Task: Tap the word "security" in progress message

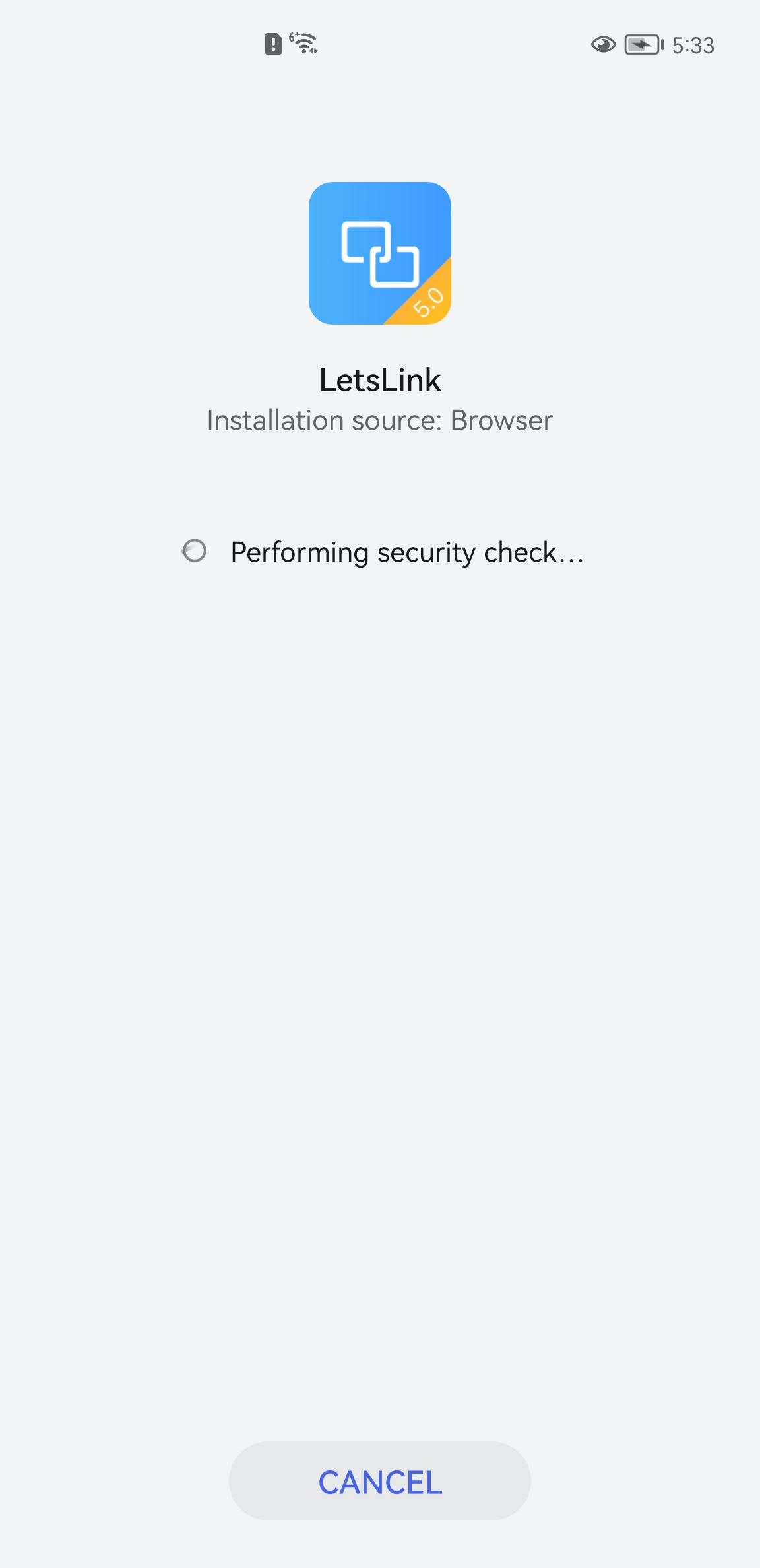Action: point(426,553)
